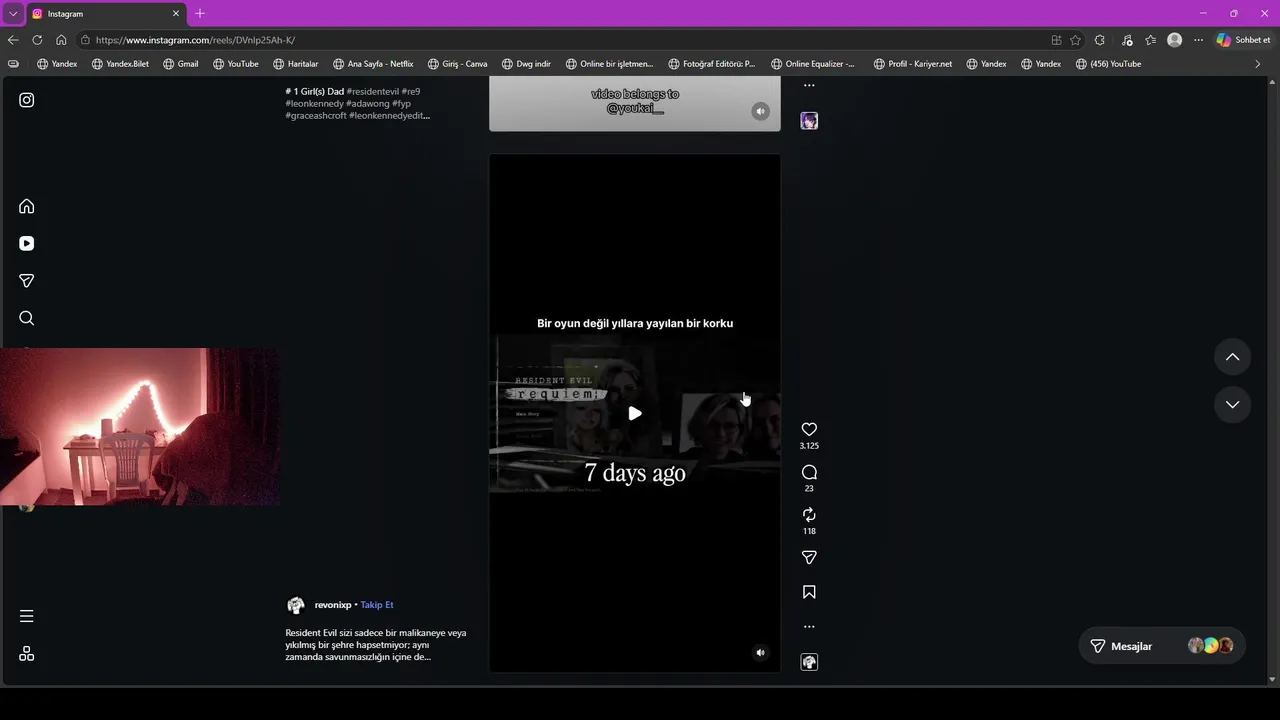
Task: Open the Giriş - Canva bookmark
Action: pos(457,64)
